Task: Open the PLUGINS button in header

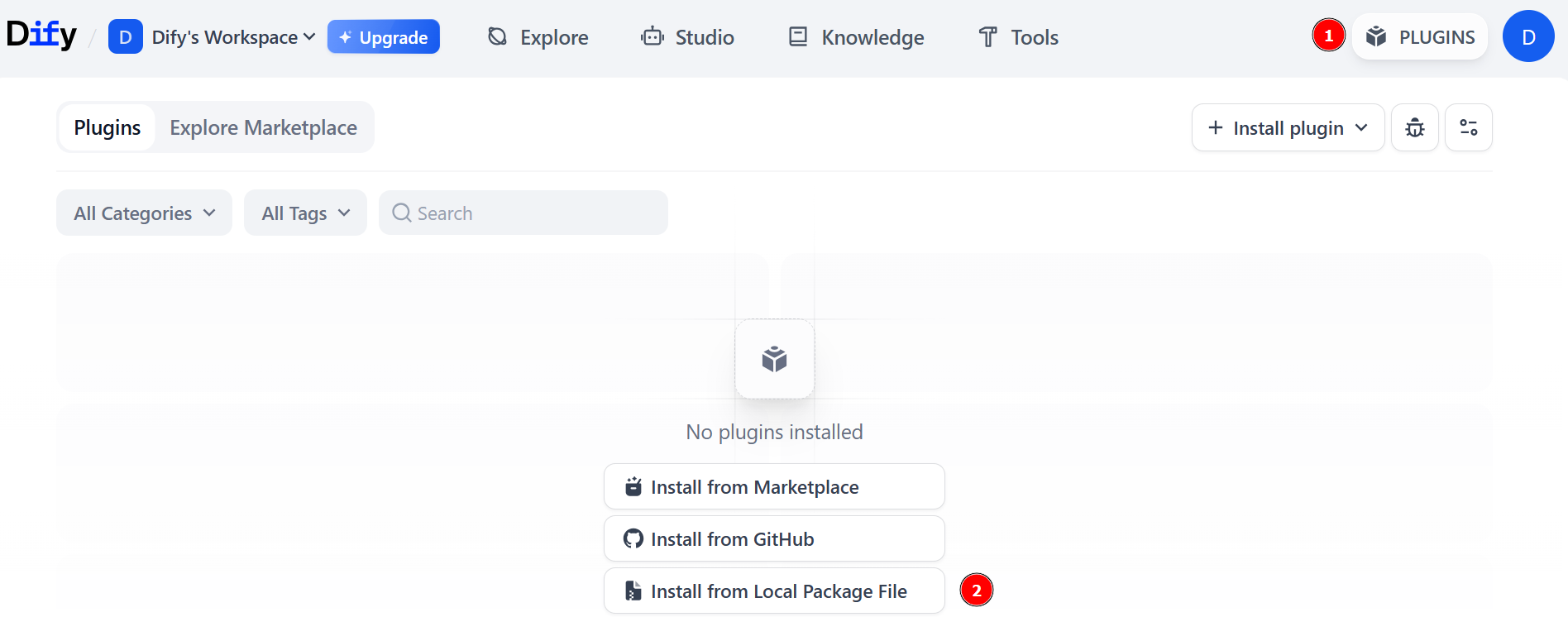Action: click(1420, 36)
